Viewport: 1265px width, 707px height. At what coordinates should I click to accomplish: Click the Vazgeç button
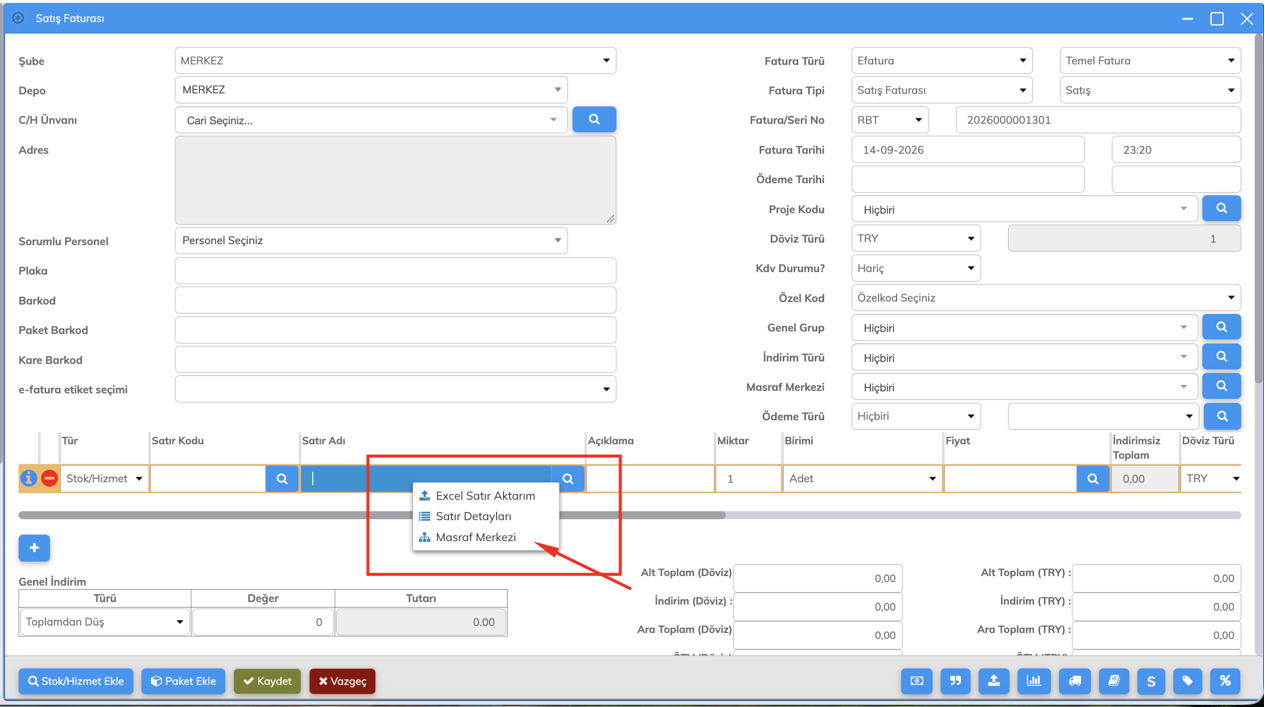click(342, 681)
